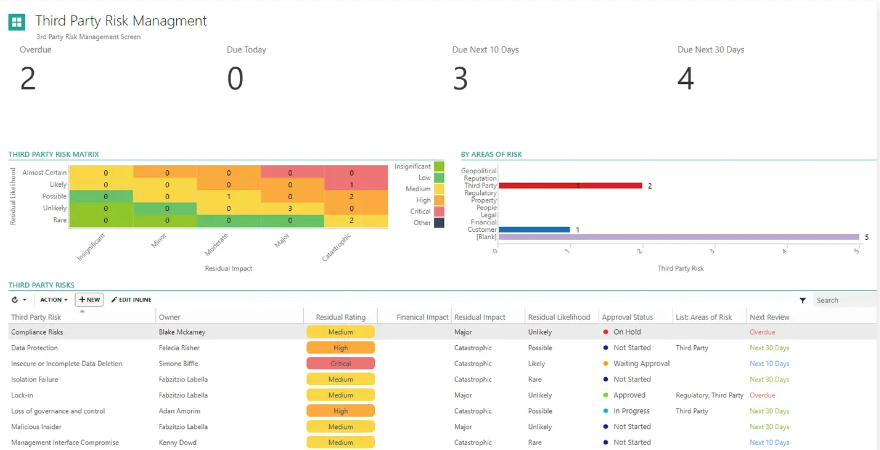Click the Unlikely/Major matrix cell showing 3
880x450 pixels.
click(292, 208)
